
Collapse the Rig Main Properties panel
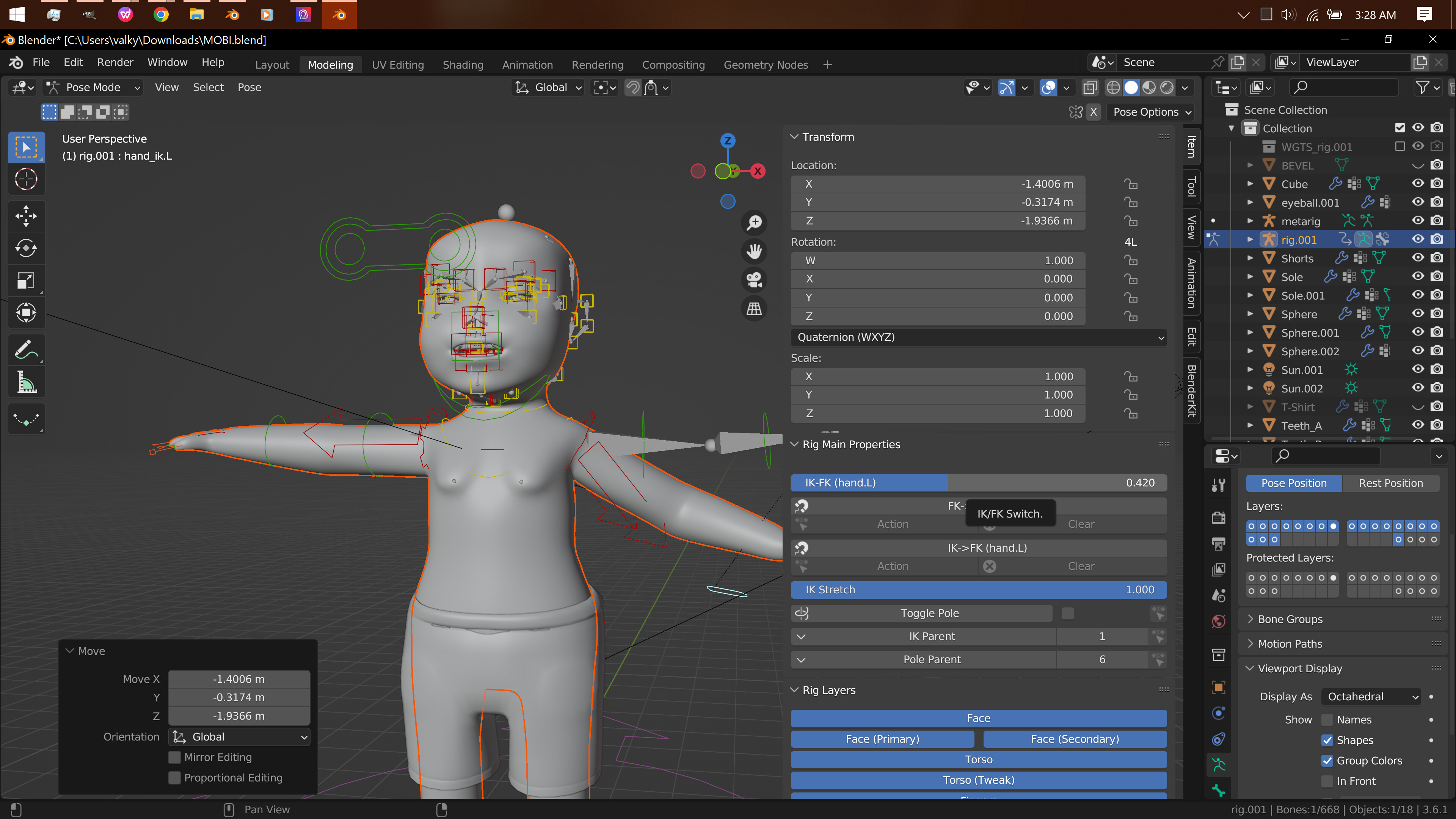pos(794,444)
